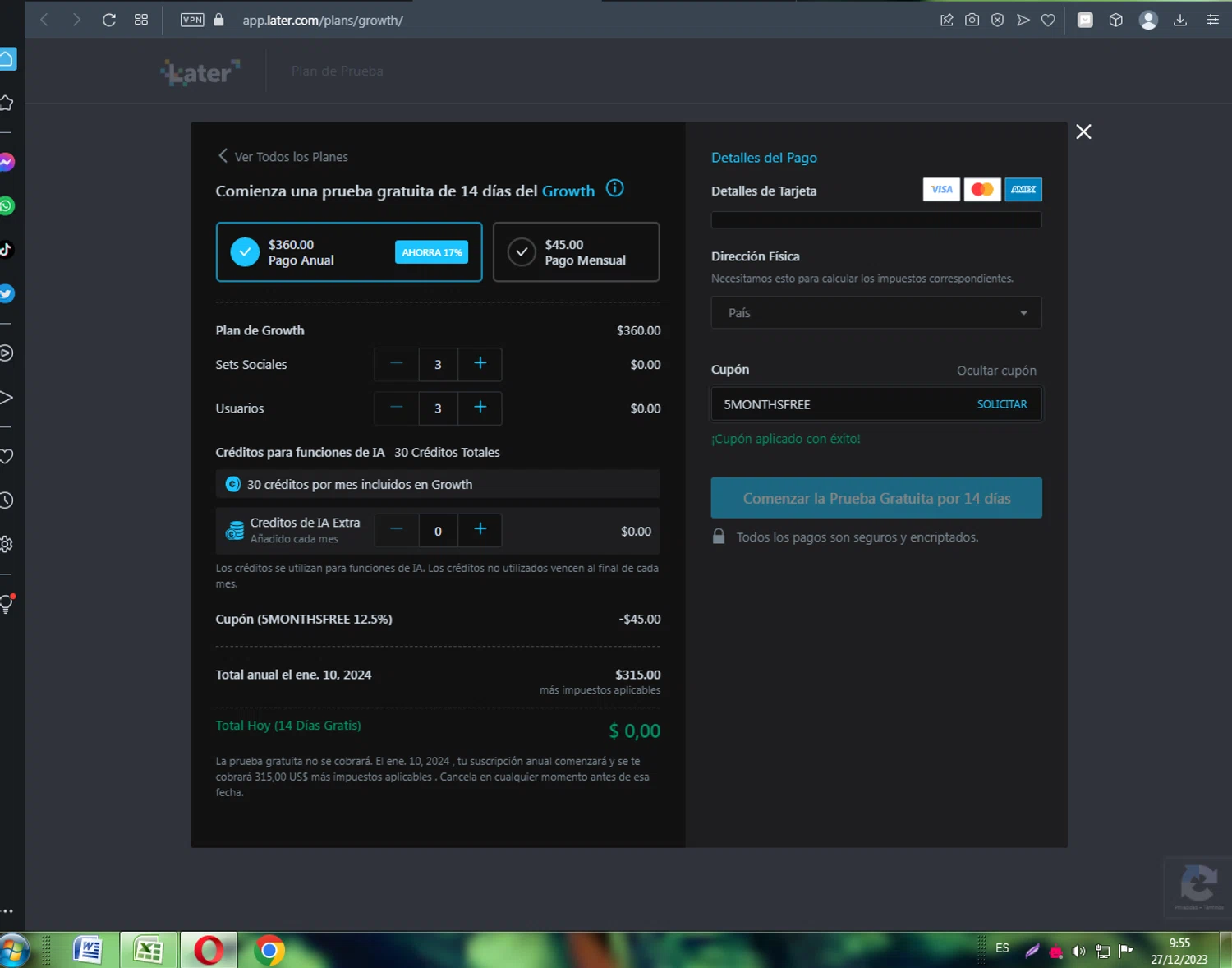1232x968 pixels.
Task: Open the send flow icon in toolbar
Action: 1023,20
